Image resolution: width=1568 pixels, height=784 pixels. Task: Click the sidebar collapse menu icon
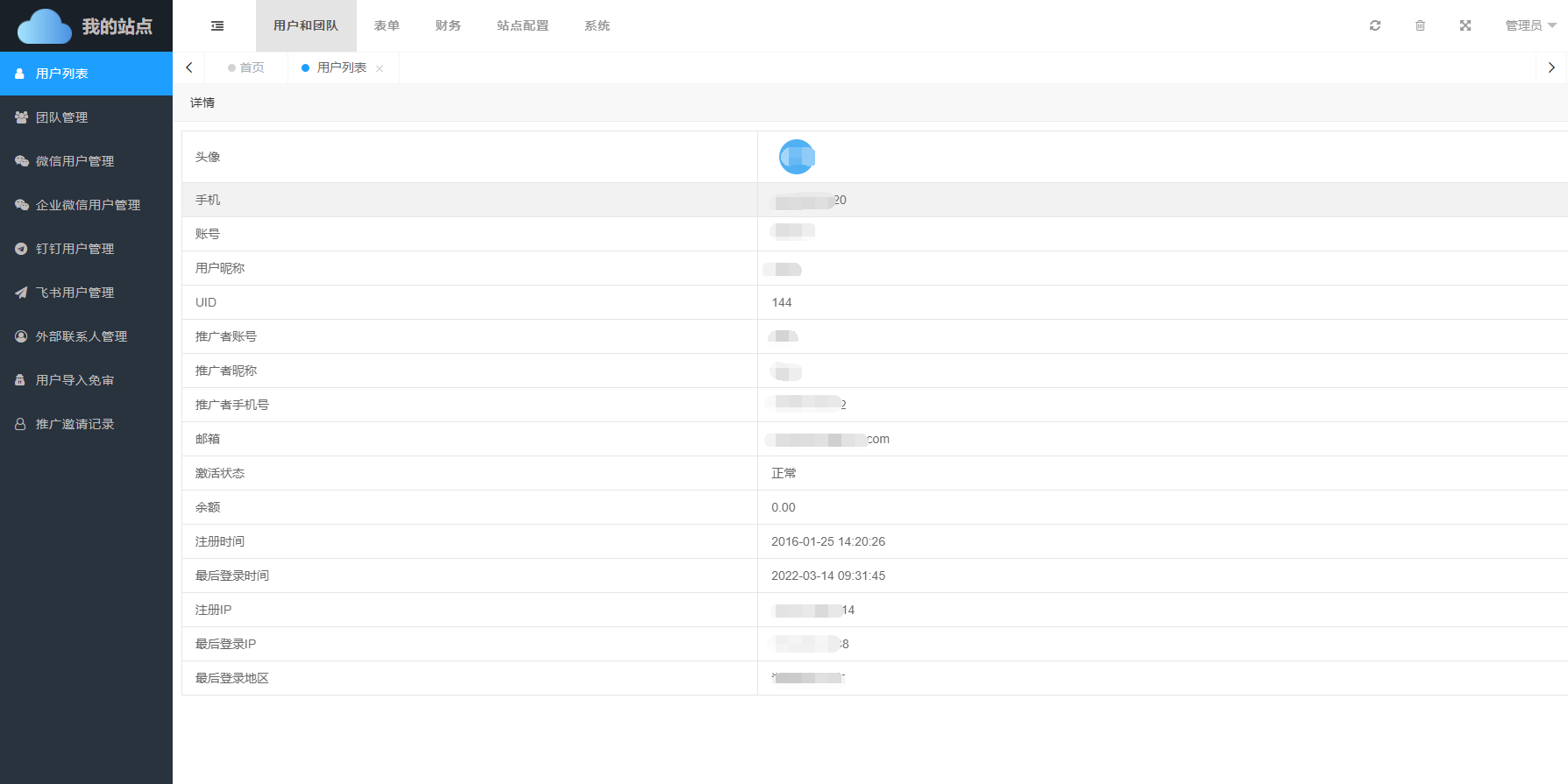[217, 26]
